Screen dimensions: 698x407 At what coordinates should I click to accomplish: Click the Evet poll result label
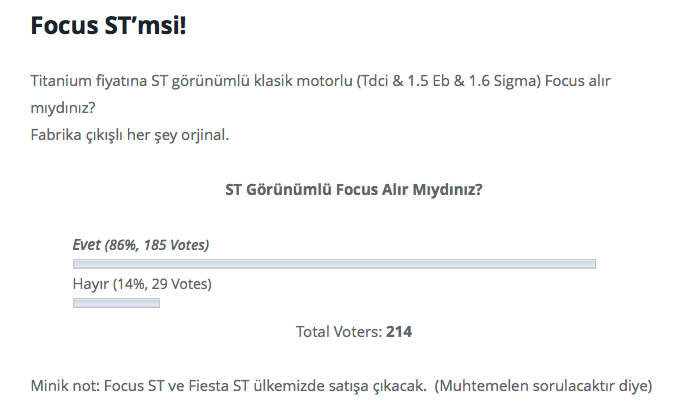[141, 245]
